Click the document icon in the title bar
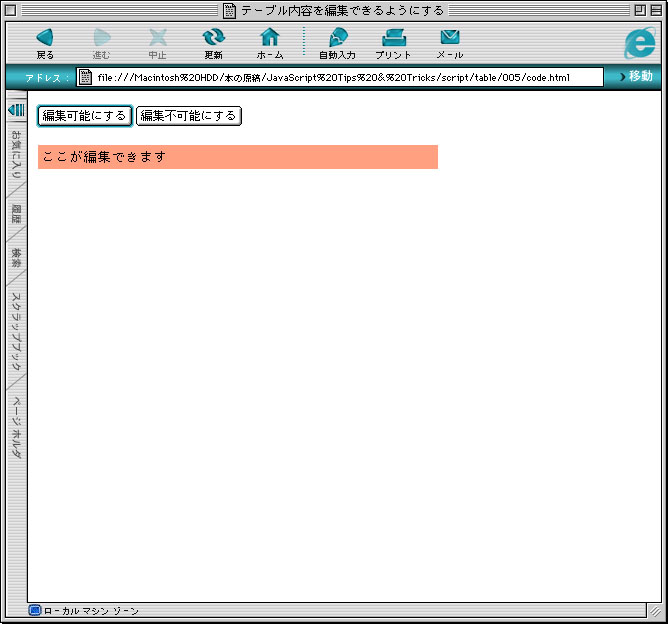668x624 pixels. pyautogui.click(x=229, y=10)
